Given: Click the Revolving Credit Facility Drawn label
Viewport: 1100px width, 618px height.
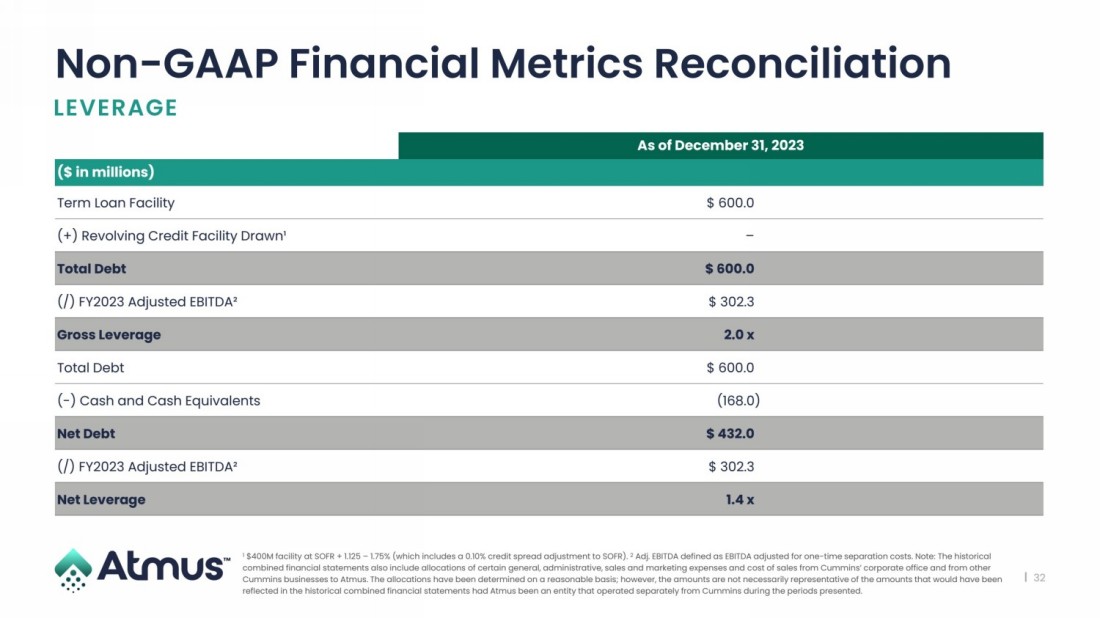Looking at the screenshot, I should click(172, 236).
